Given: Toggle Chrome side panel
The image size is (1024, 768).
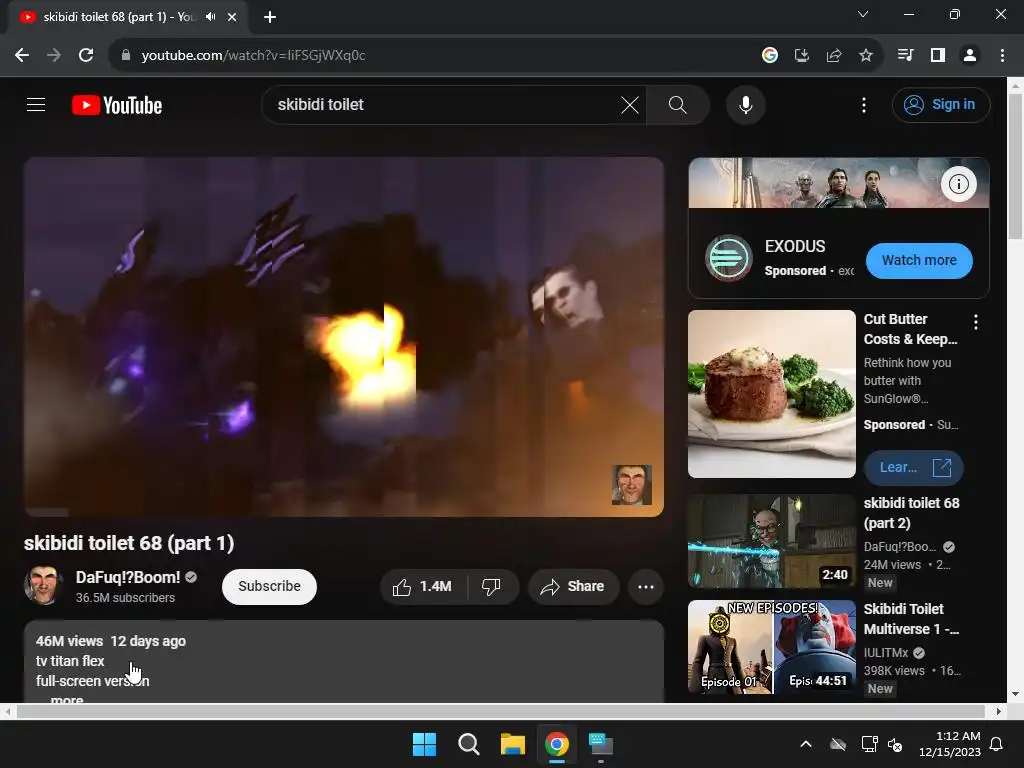Looking at the screenshot, I should pos(938,56).
